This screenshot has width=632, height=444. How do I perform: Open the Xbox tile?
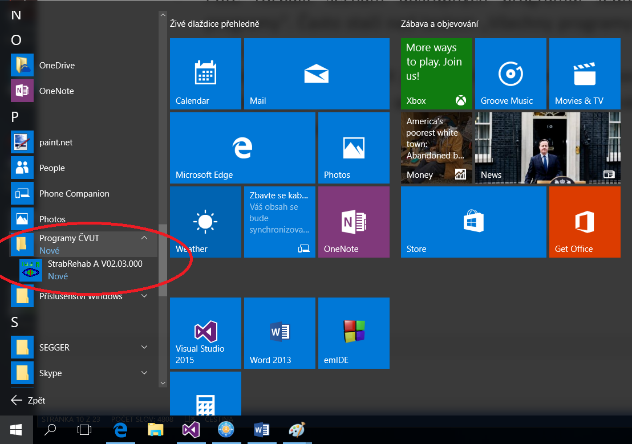pos(436,74)
